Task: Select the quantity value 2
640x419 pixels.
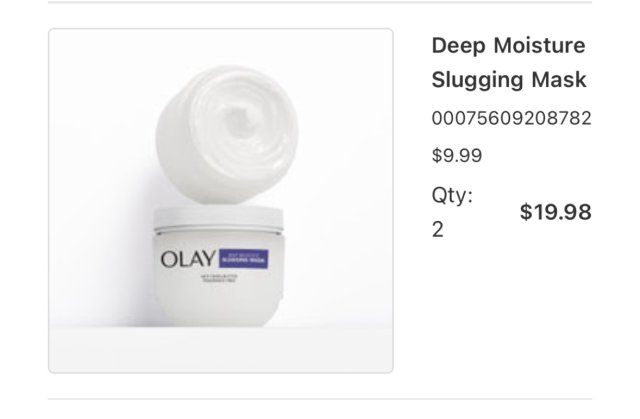Action: [438, 230]
